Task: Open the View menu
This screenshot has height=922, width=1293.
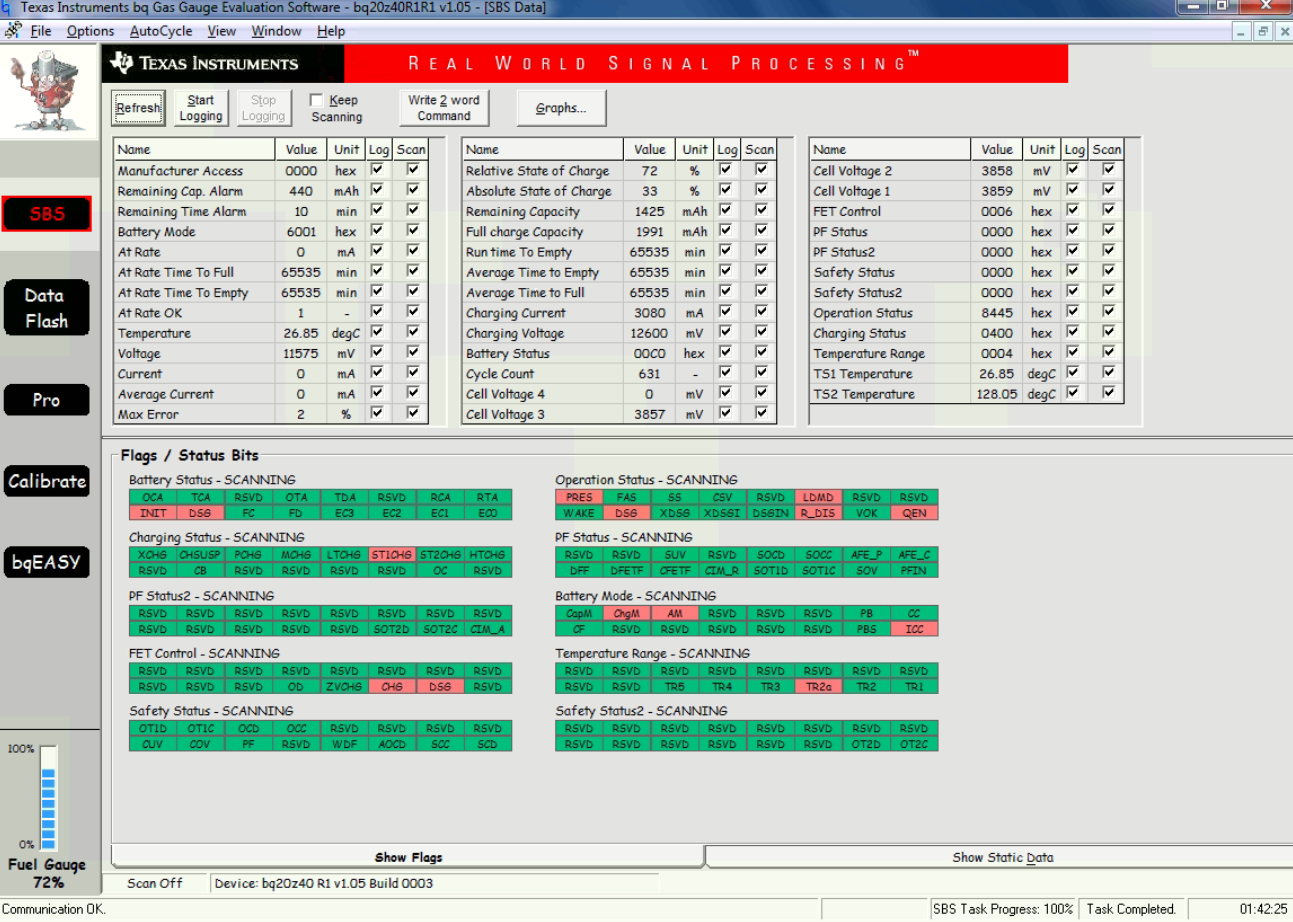Action: pos(222,31)
